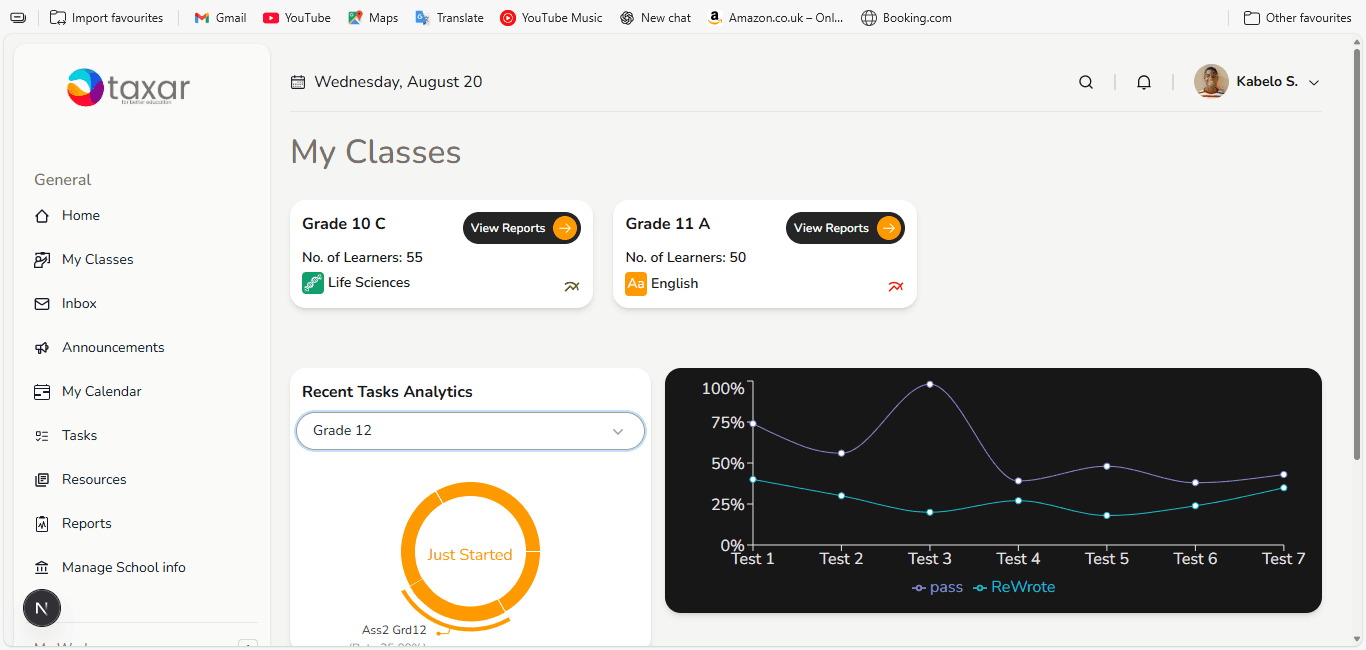
Task: View Reports for Grade 11 A
Action: [844, 228]
